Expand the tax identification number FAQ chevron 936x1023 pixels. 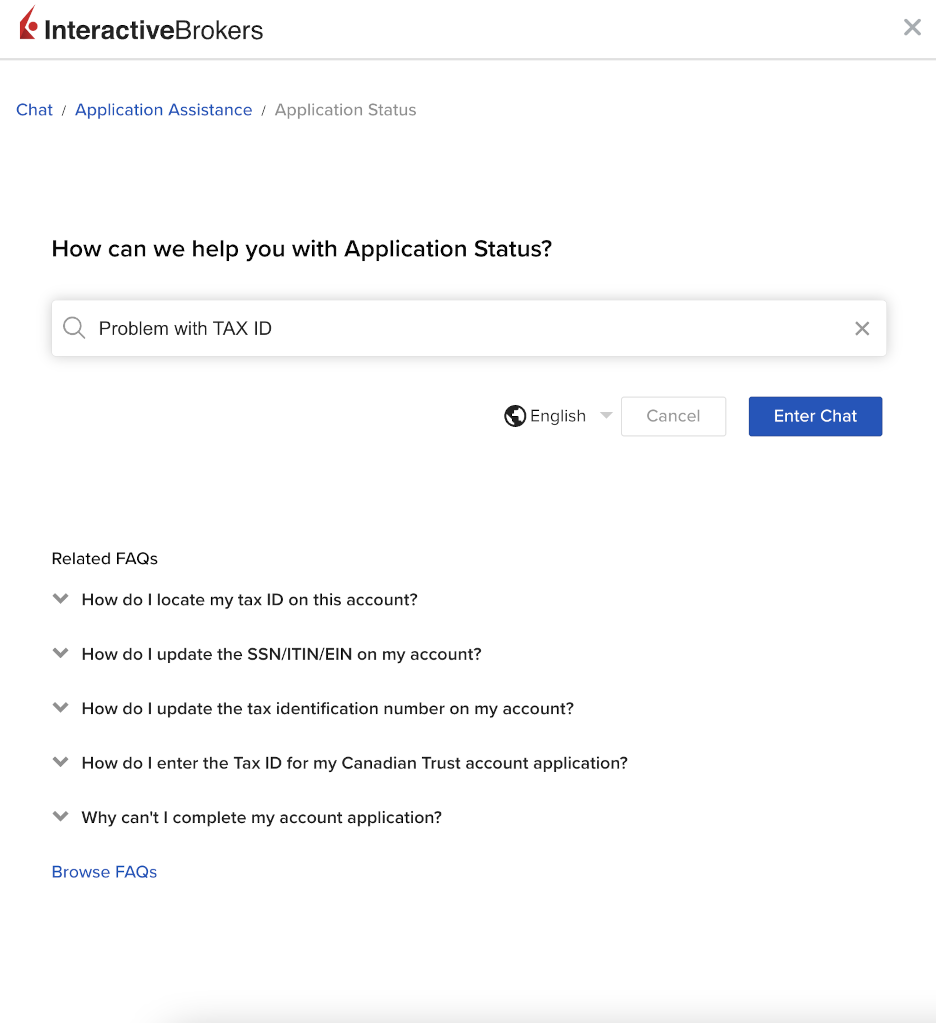(61, 708)
